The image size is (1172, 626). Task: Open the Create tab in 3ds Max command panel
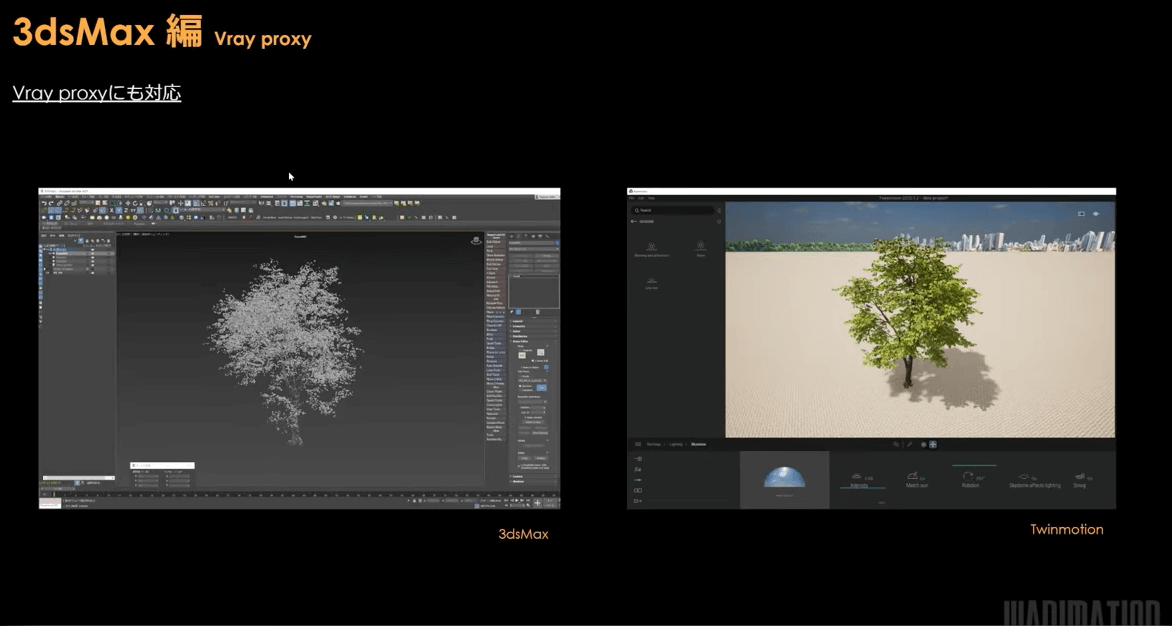pyautogui.click(x=513, y=237)
